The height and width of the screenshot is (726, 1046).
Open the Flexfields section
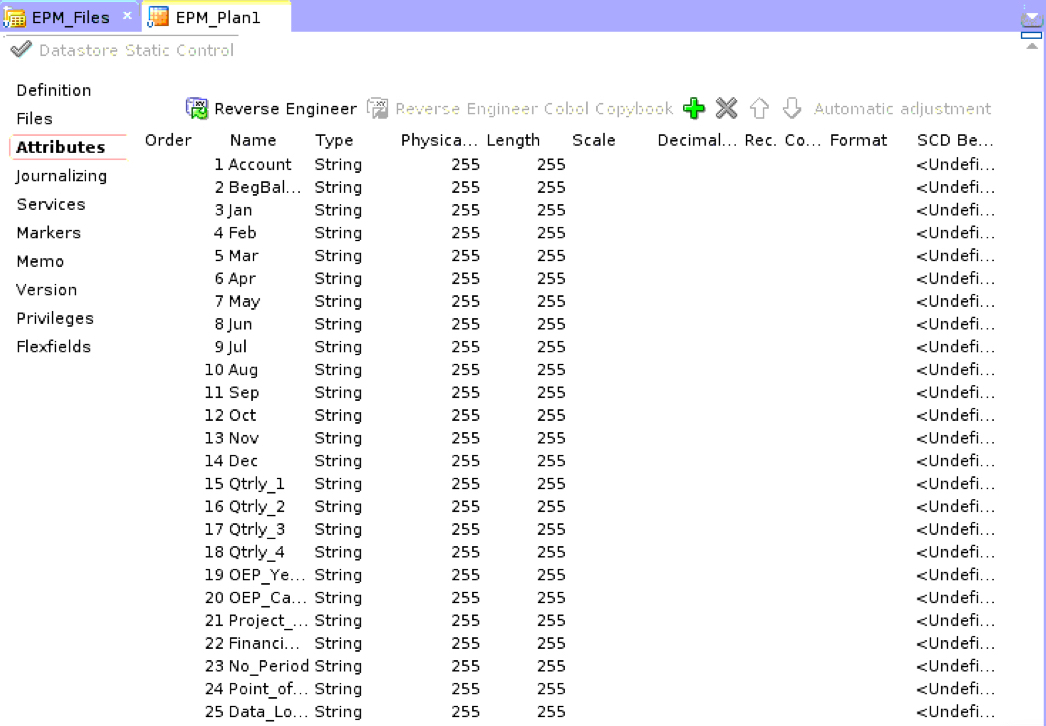tap(53, 347)
